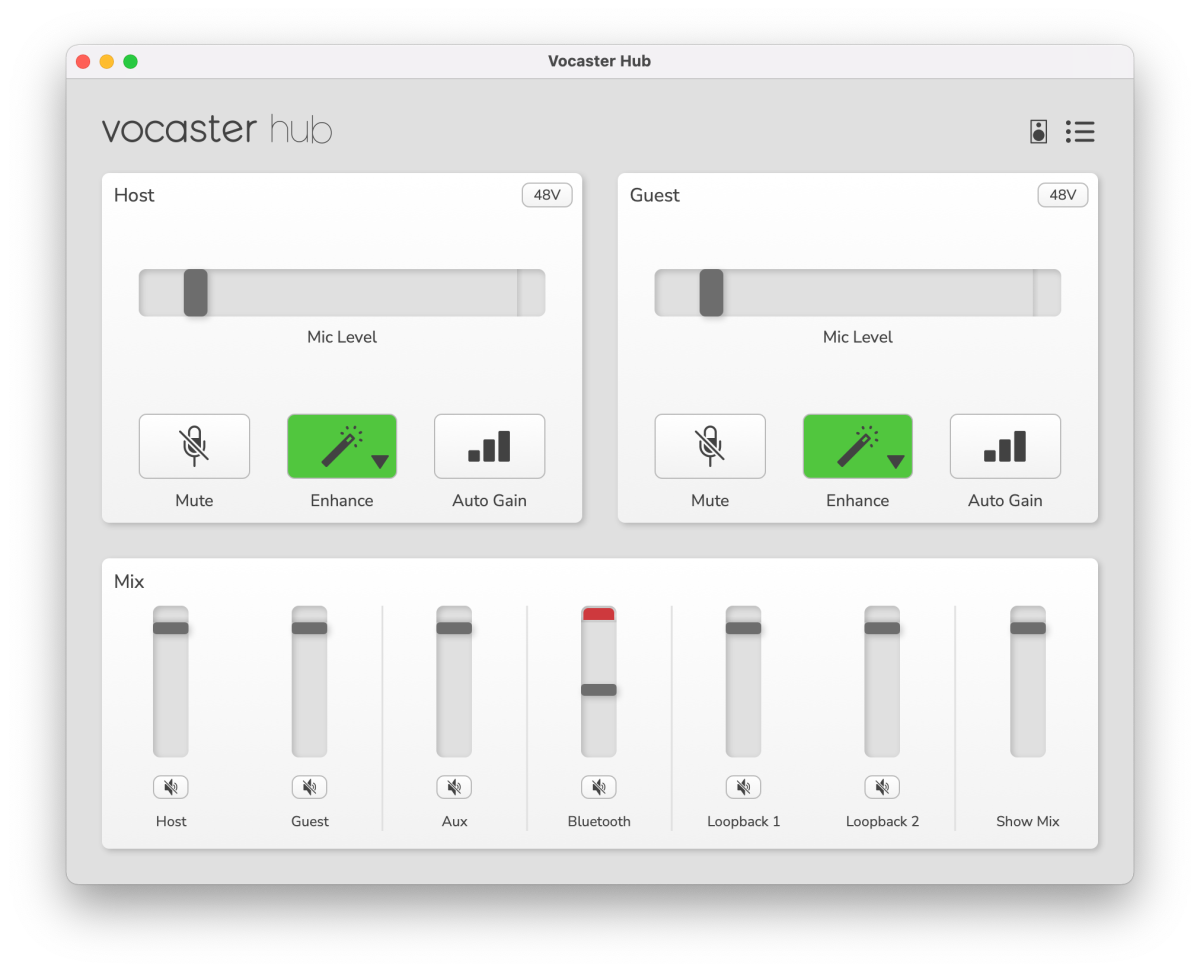Click the Guest Mic Level label

[x=858, y=337]
